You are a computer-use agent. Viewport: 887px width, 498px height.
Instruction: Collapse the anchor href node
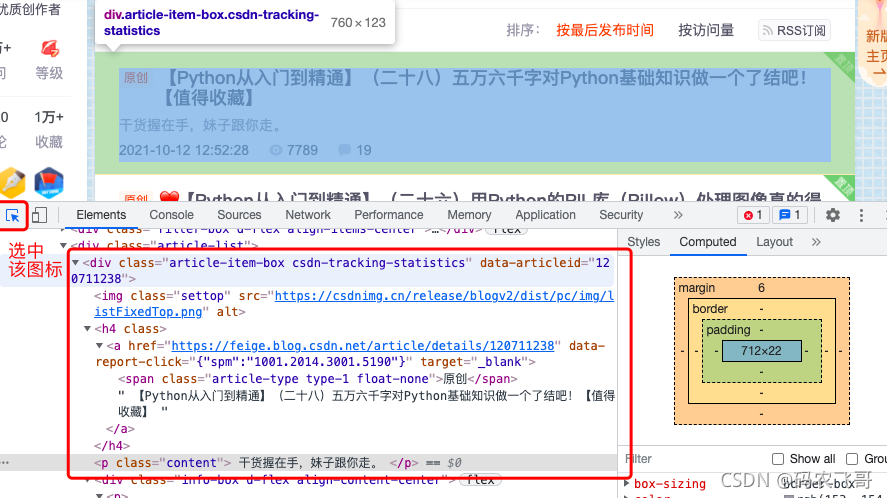tap(99, 346)
